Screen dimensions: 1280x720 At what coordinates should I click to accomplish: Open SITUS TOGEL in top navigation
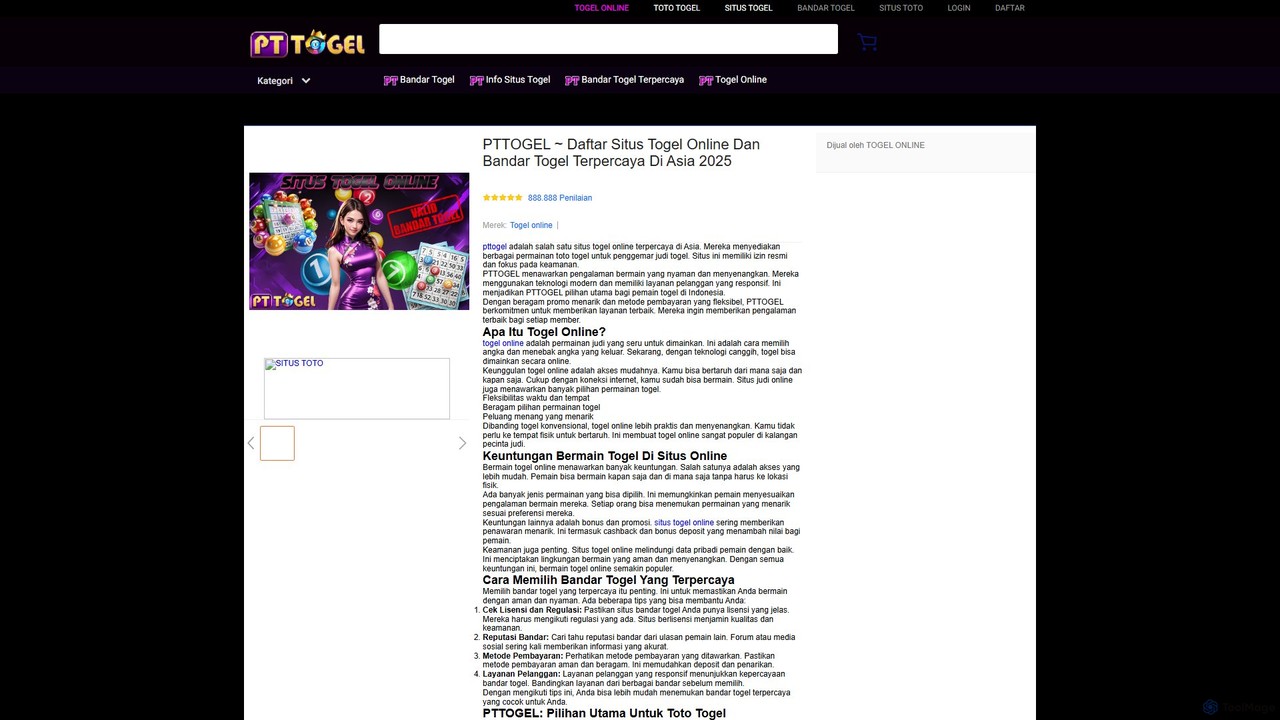click(x=749, y=8)
